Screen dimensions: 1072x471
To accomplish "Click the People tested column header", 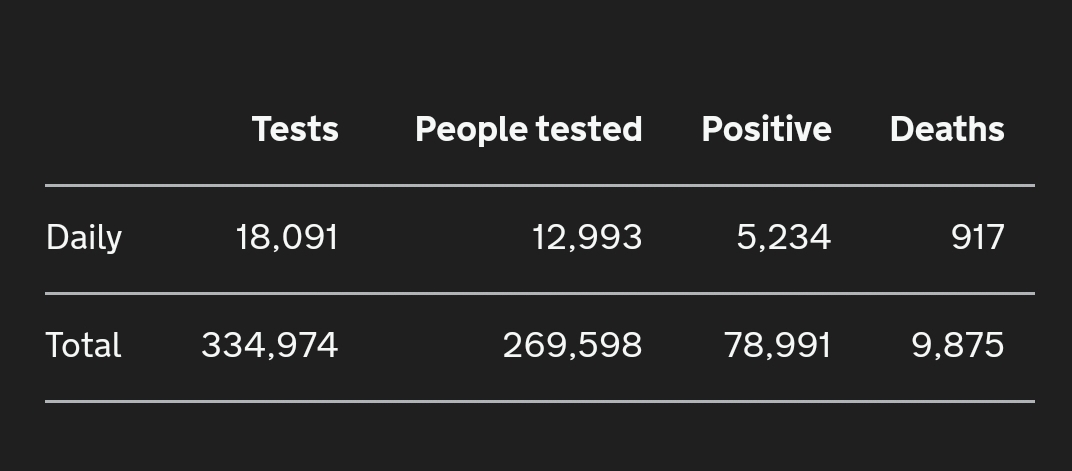I will [x=528, y=129].
